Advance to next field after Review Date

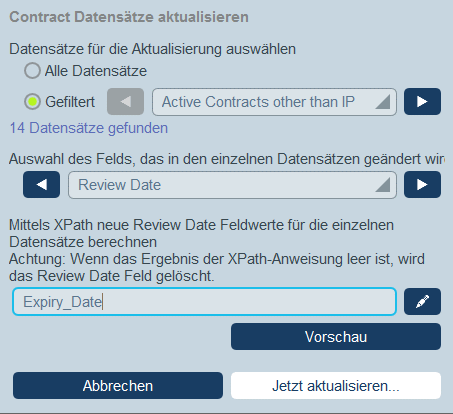[422, 185]
